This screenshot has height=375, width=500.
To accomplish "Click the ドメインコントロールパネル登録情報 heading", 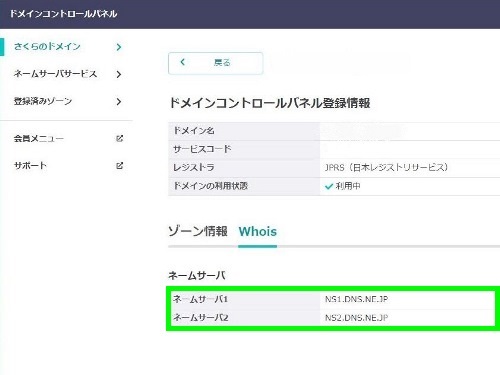I will (269, 103).
